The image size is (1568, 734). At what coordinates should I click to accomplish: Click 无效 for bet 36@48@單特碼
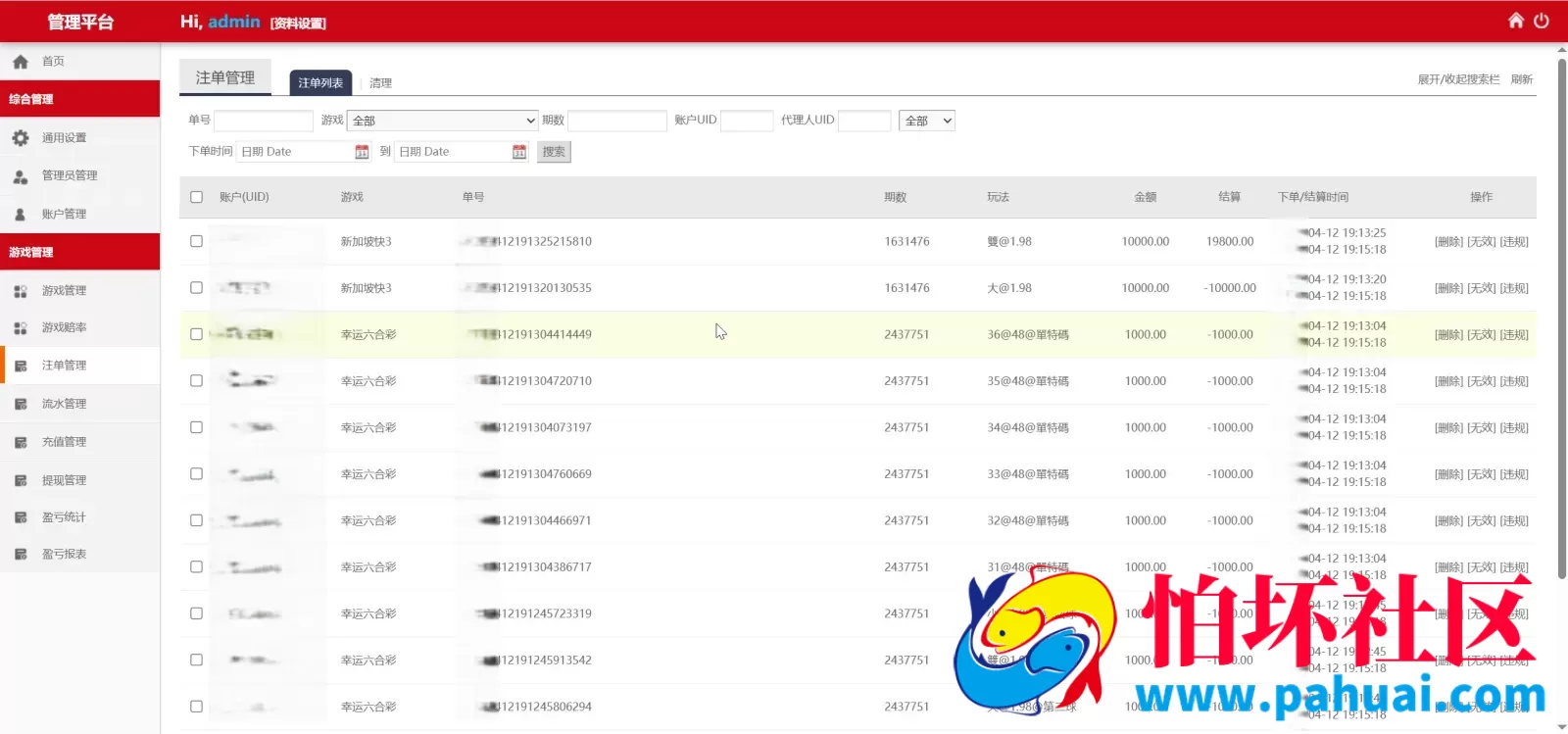1482,335
